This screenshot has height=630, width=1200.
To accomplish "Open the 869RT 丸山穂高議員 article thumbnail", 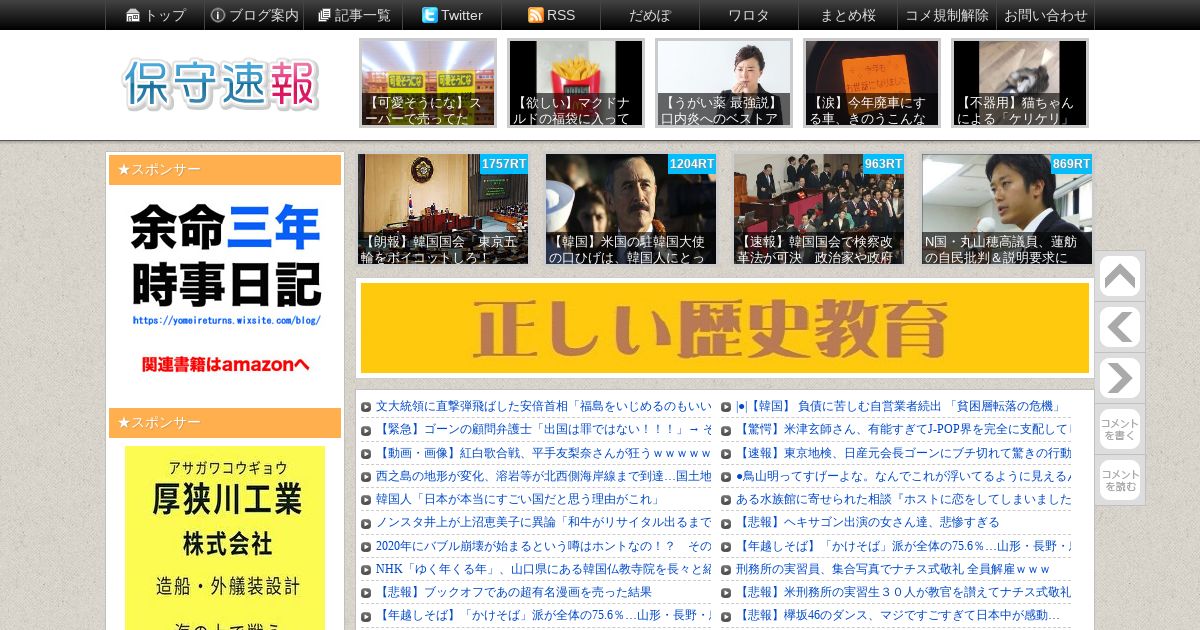I will 1007,209.
